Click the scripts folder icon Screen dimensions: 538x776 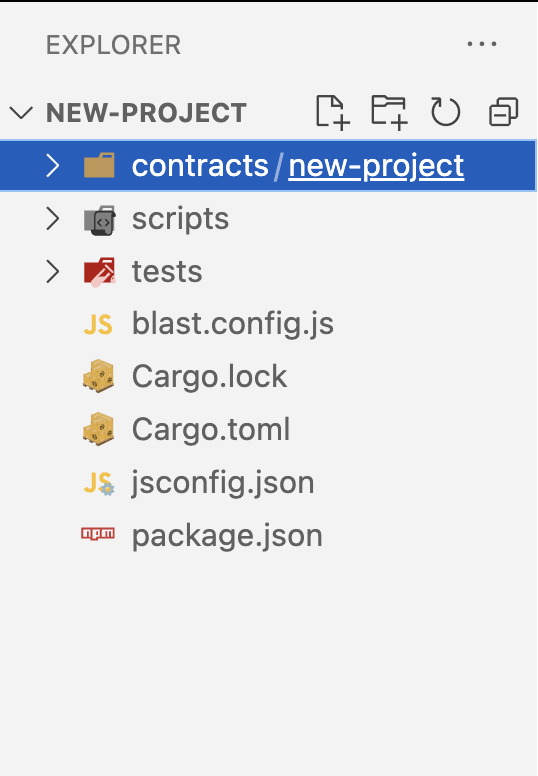(99, 220)
